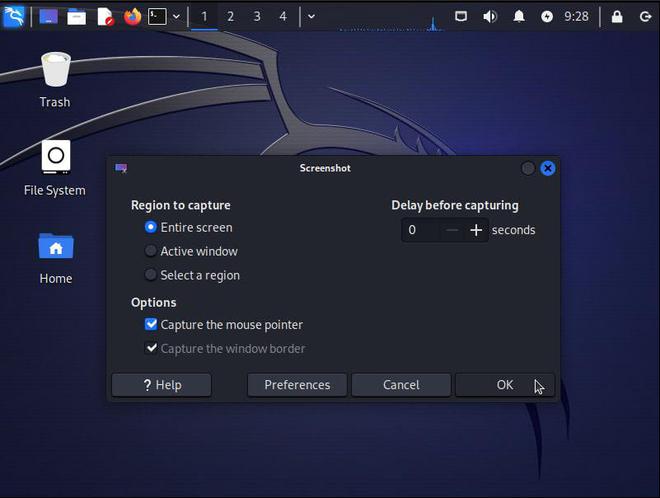Switch to workspace 4
Image resolution: width=660 pixels, height=498 pixels.
pos(283,17)
